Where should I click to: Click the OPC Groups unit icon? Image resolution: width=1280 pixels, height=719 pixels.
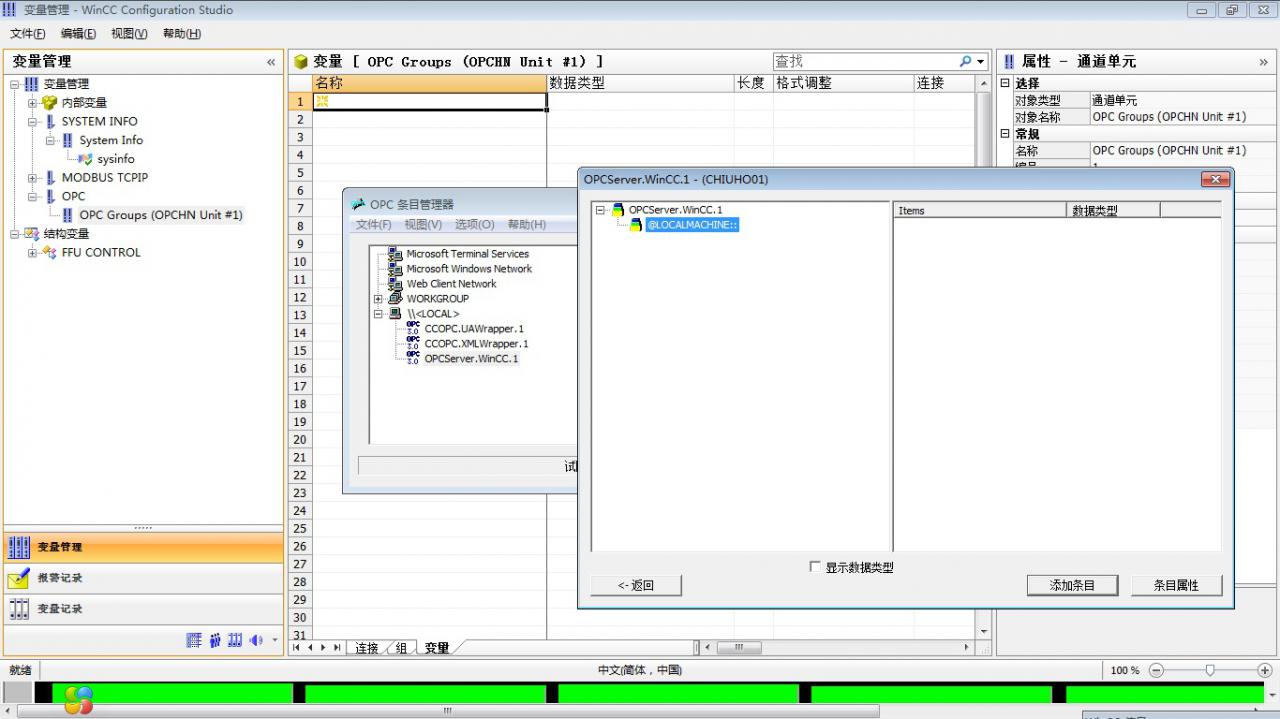pyautogui.click(x=68, y=215)
